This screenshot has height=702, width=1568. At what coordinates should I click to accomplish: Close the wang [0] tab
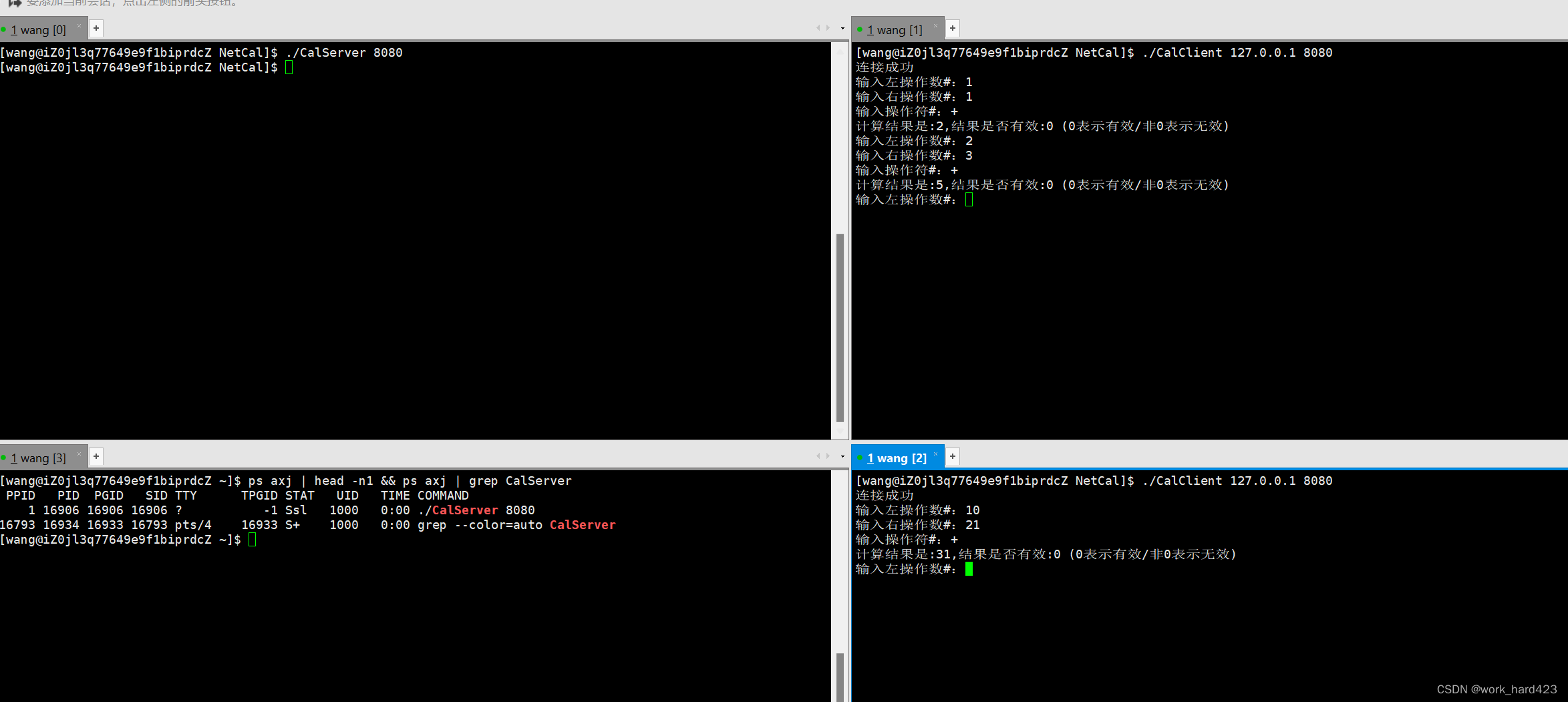point(80,26)
